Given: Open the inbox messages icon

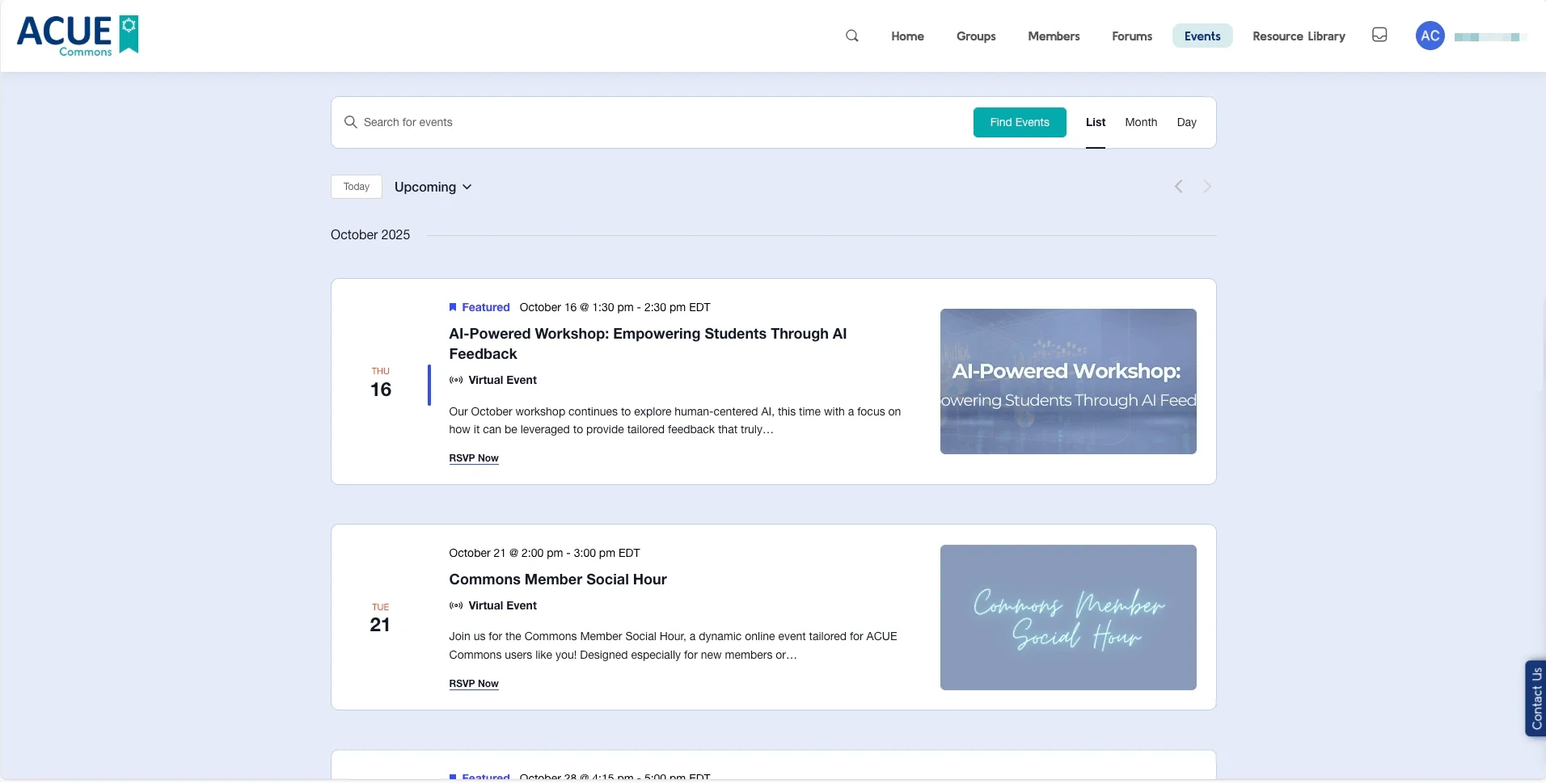Looking at the screenshot, I should [x=1379, y=35].
